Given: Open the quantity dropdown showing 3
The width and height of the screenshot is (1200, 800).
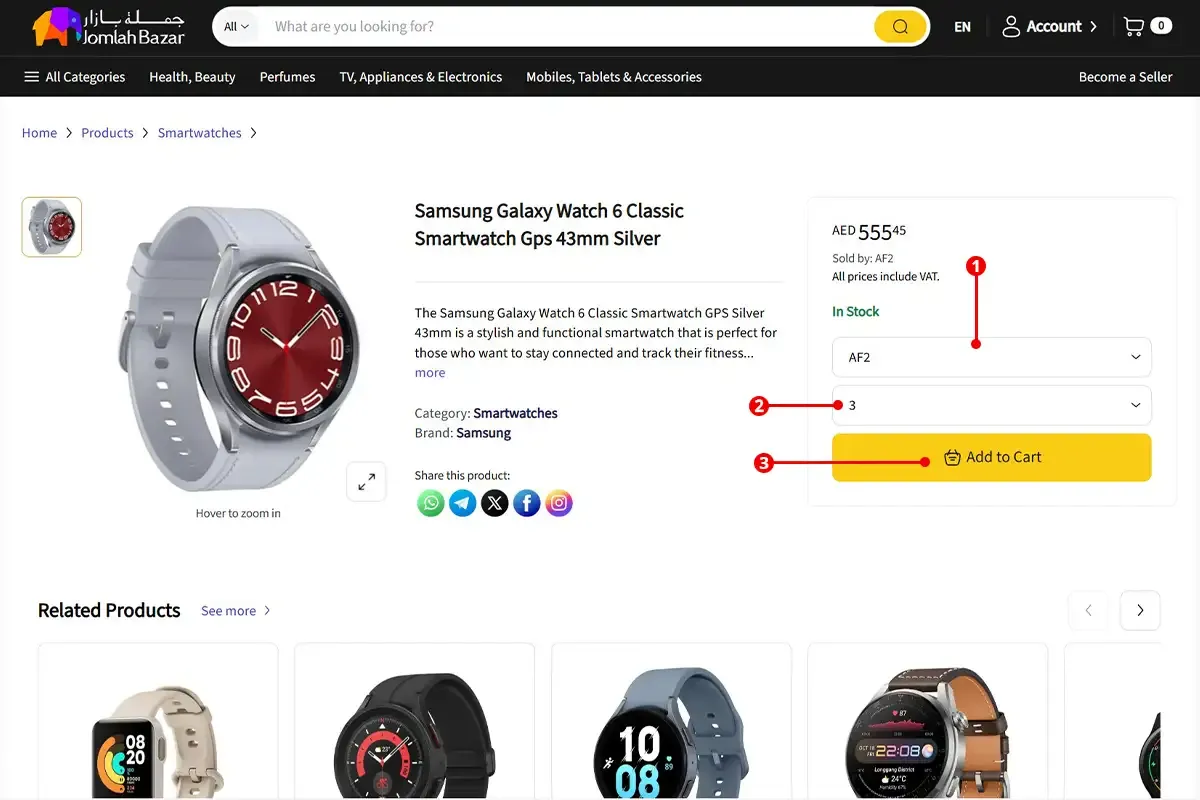Looking at the screenshot, I should click(x=991, y=405).
